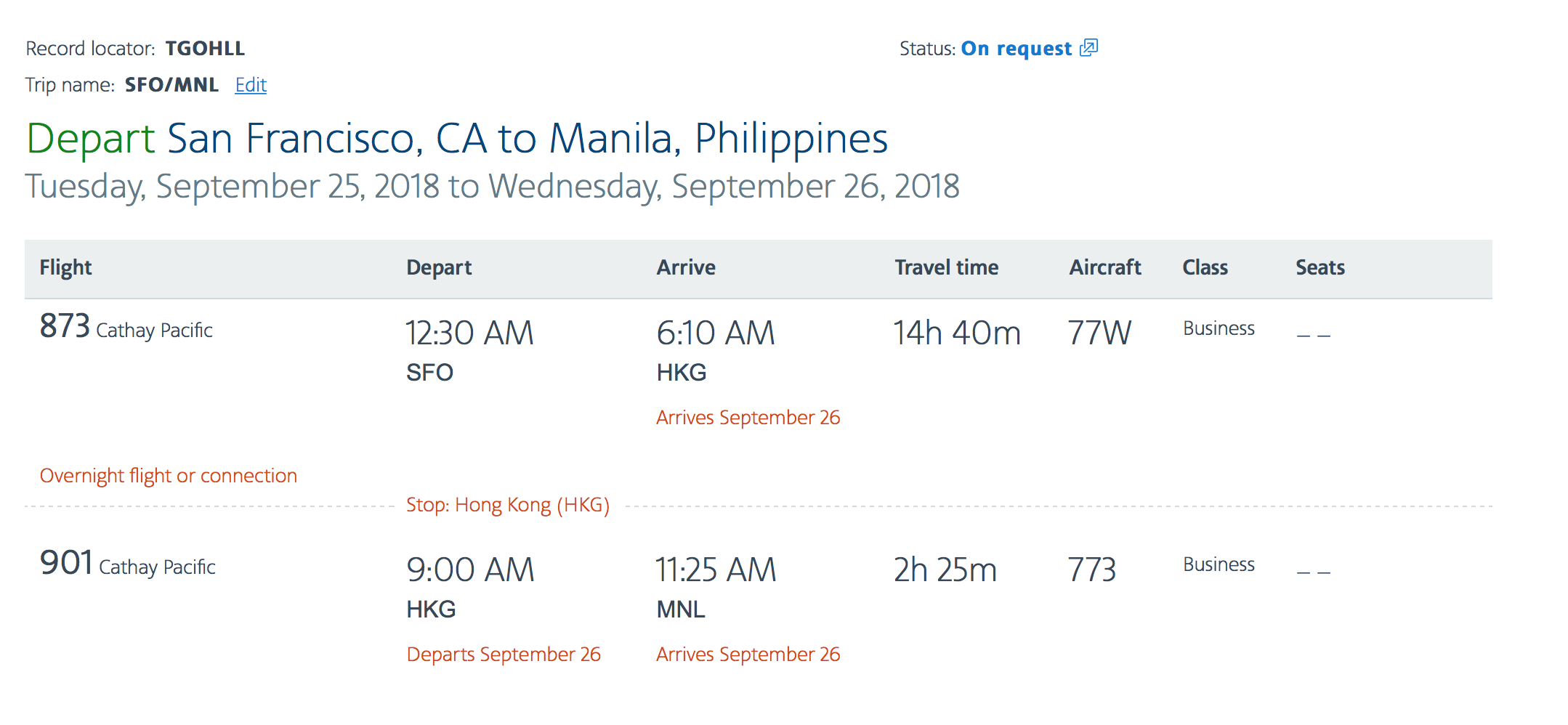
Task: Click the 77W aircraft code
Action: click(1099, 333)
